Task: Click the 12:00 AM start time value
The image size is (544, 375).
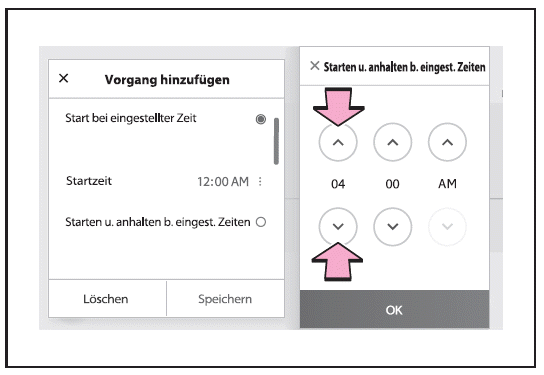Action: [x=223, y=181]
